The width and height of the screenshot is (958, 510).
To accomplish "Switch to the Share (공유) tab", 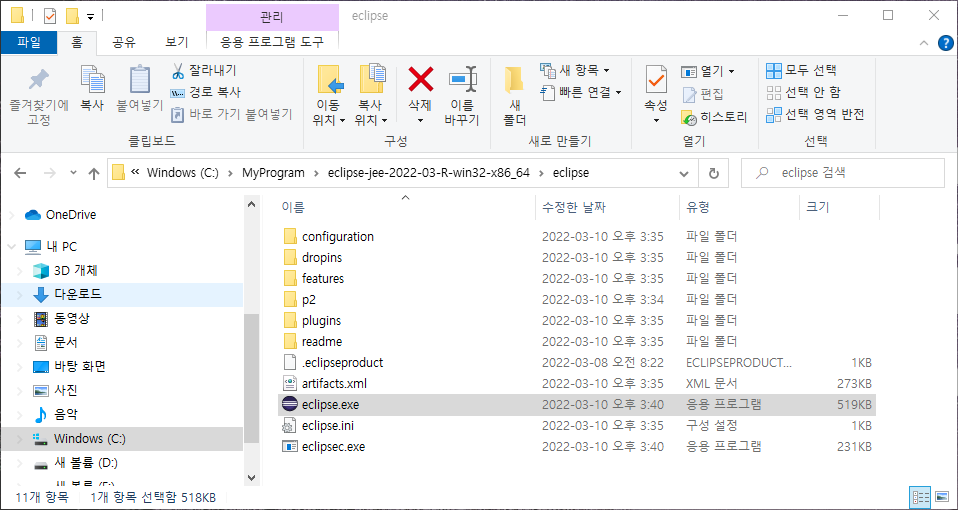I will [124, 42].
